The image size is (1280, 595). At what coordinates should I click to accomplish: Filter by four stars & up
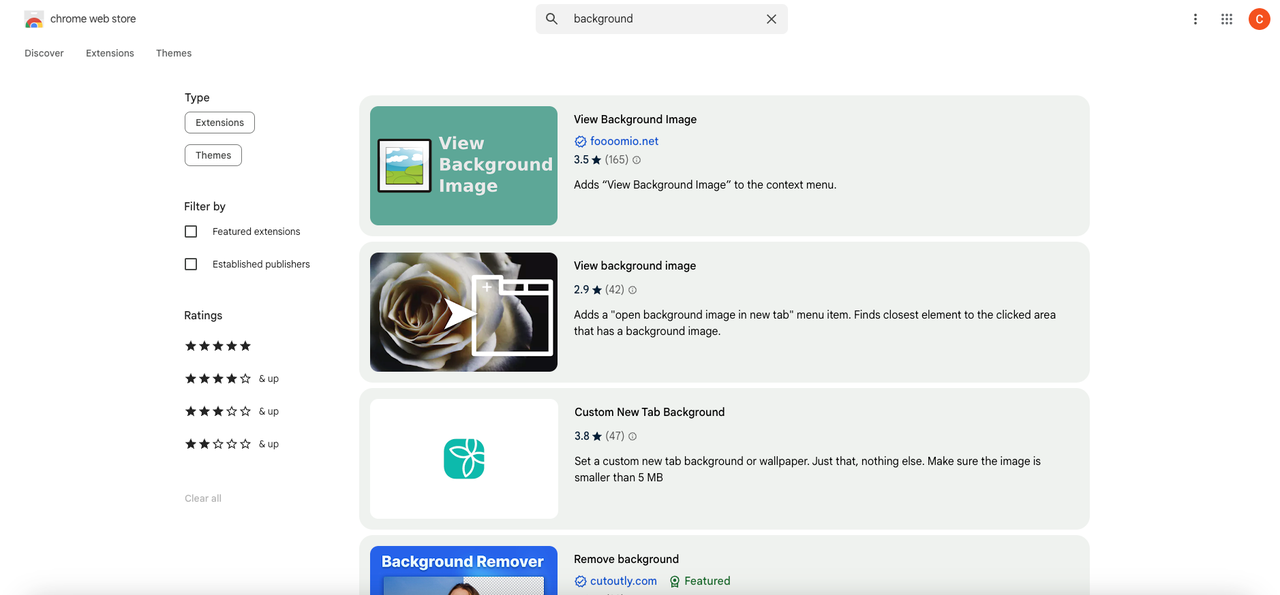[x=232, y=379]
